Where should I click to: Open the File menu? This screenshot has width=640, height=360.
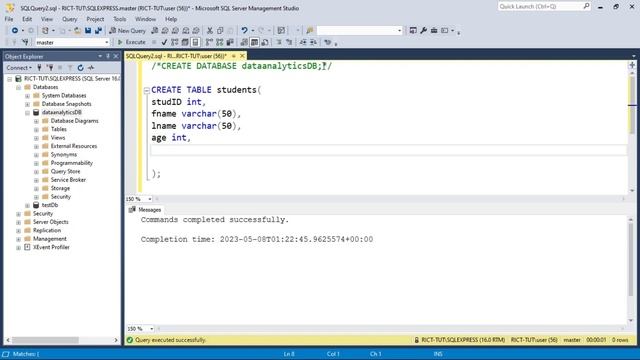[x=9, y=19]
